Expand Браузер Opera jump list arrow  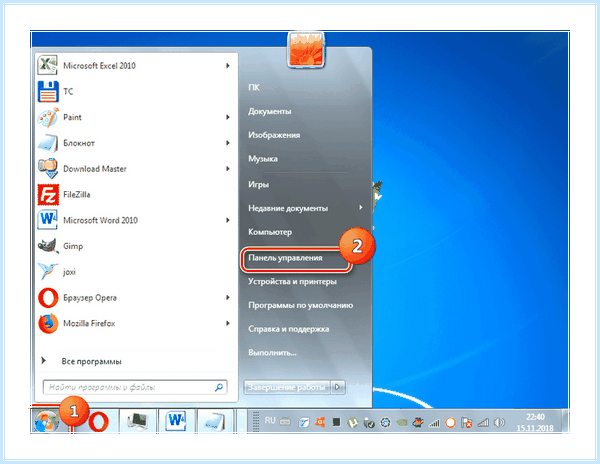click(x=228, y=298)
